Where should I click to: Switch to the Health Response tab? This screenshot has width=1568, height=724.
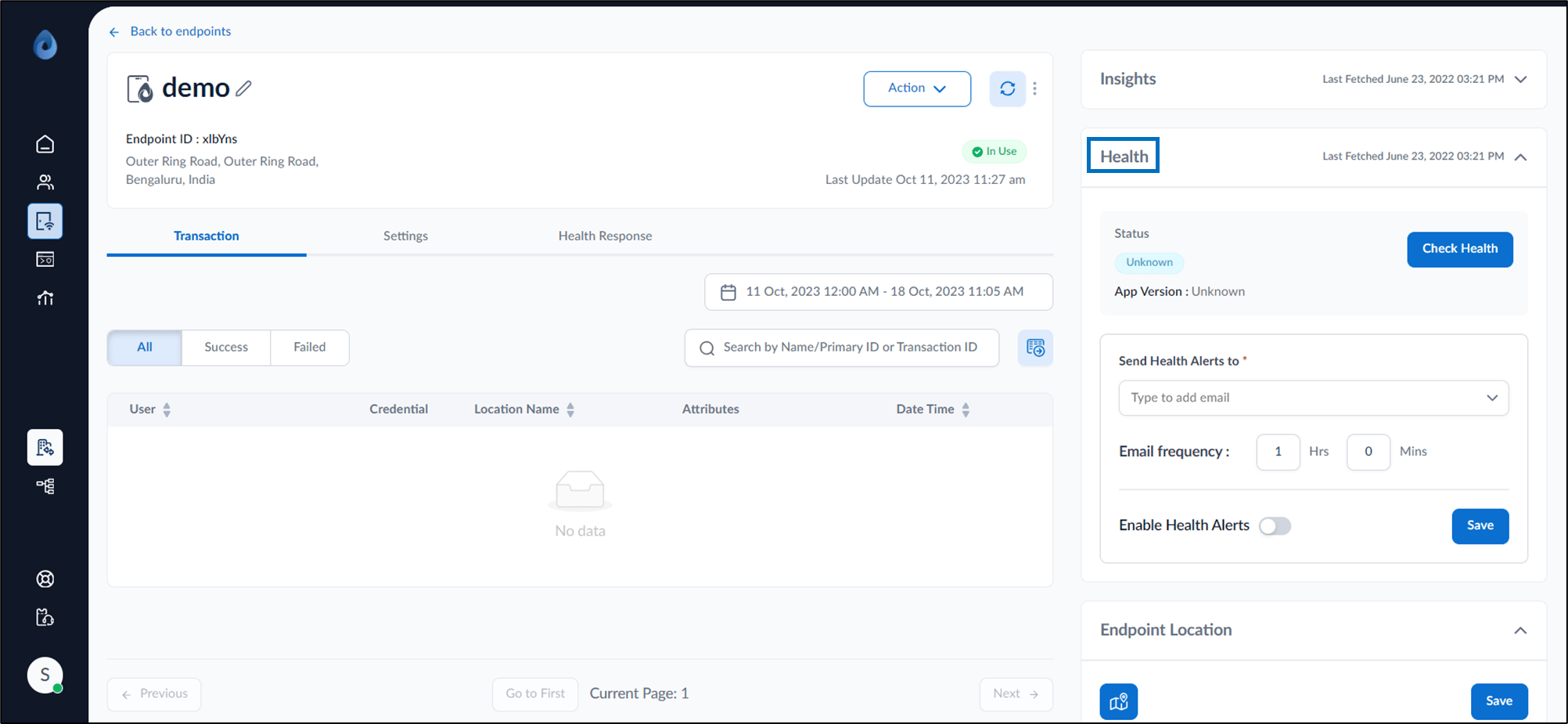point(605,236)
